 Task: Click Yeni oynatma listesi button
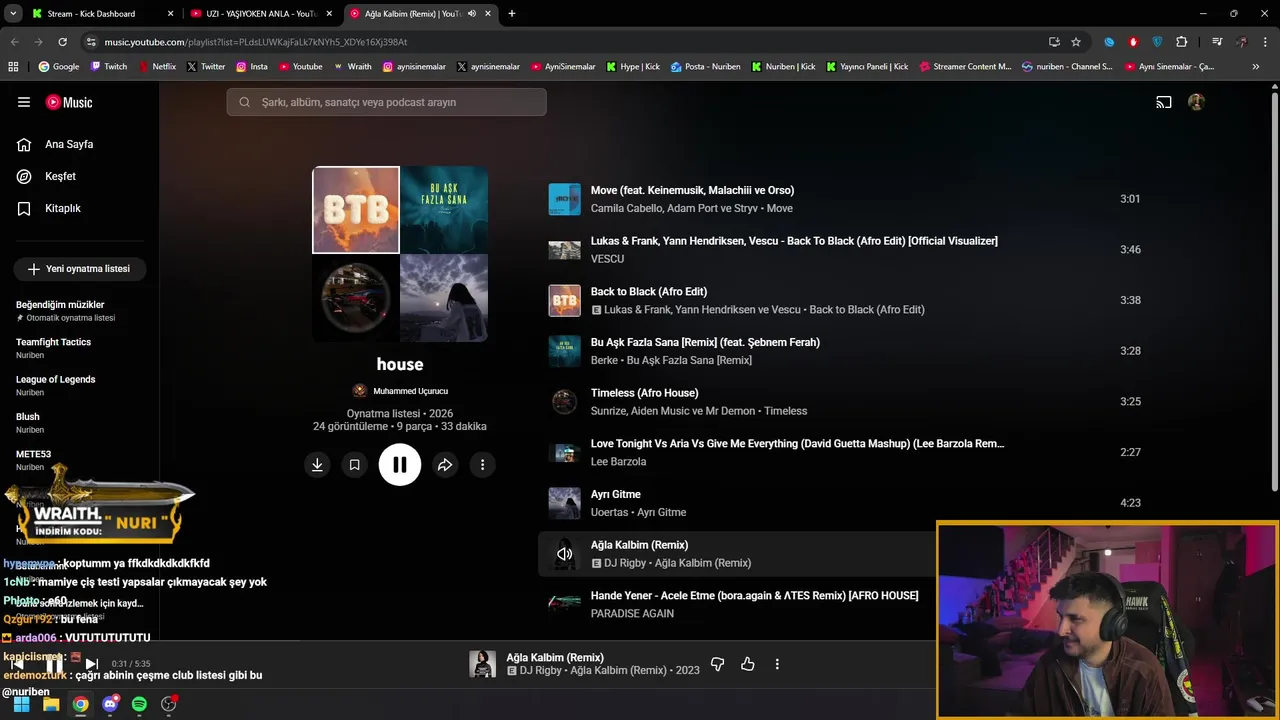pos(80,269)
